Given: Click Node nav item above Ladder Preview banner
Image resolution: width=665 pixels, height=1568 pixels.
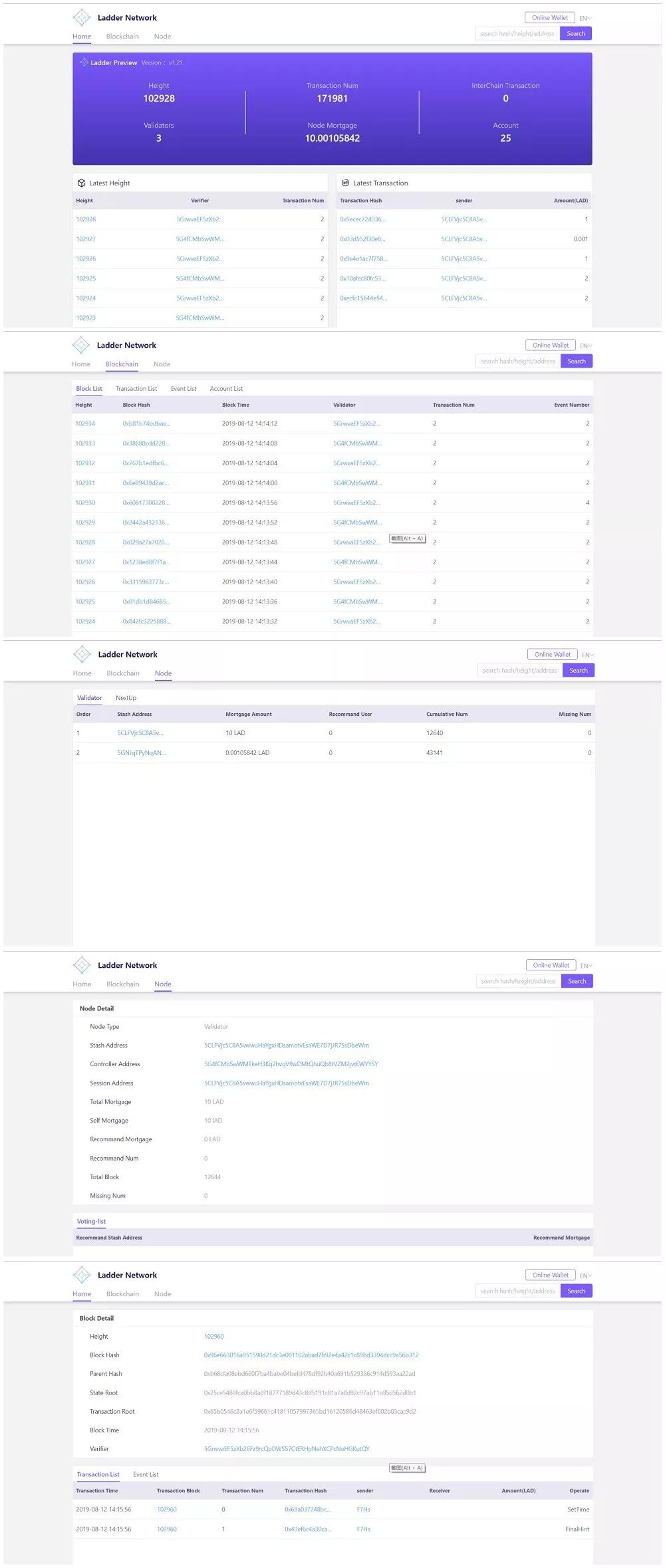Looking at the screenshot, I should point(162,37).
